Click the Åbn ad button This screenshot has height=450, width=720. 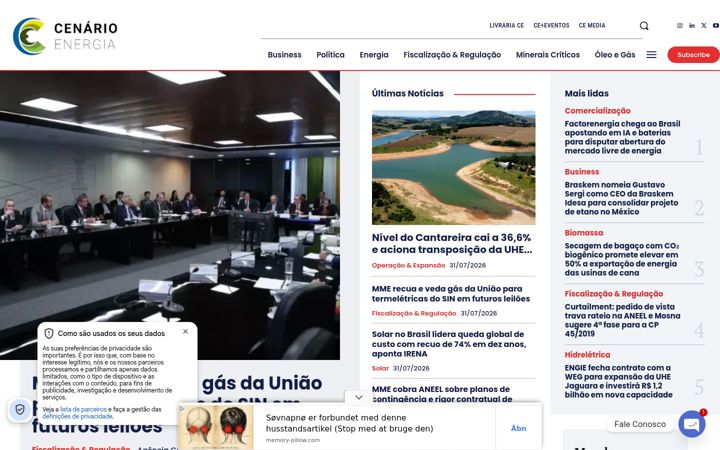[x=518, y=428]
